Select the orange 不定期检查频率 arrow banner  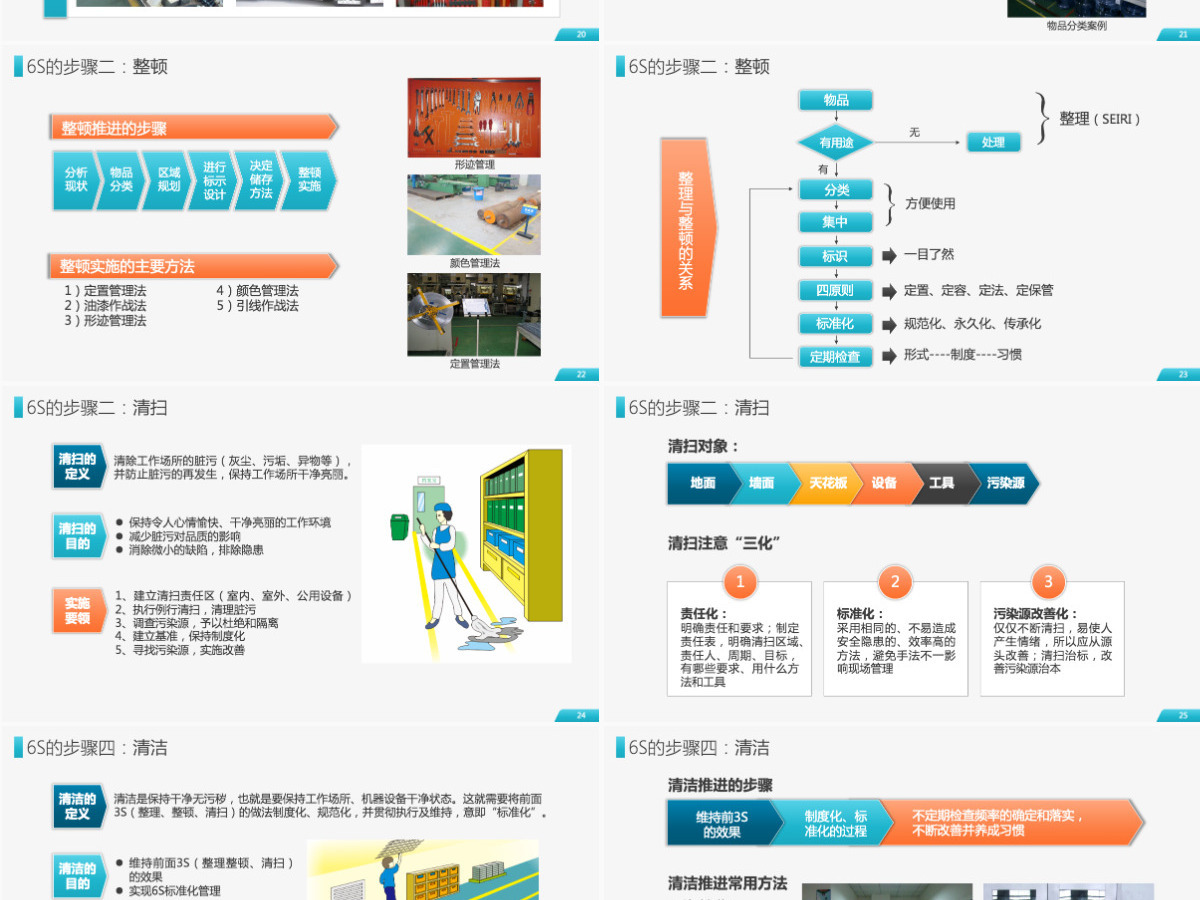coord(1010,823)
